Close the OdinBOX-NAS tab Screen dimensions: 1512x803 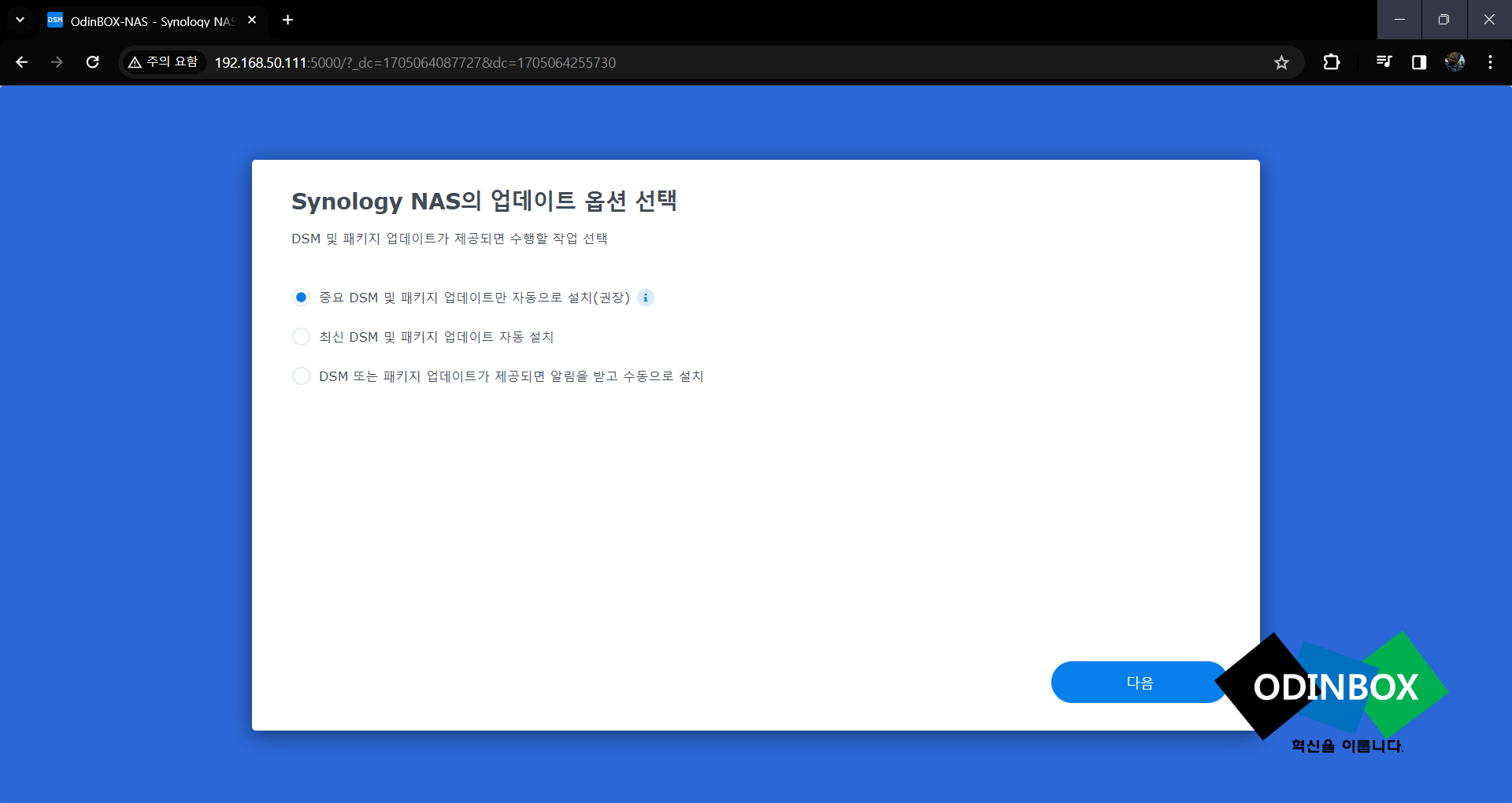252,20
